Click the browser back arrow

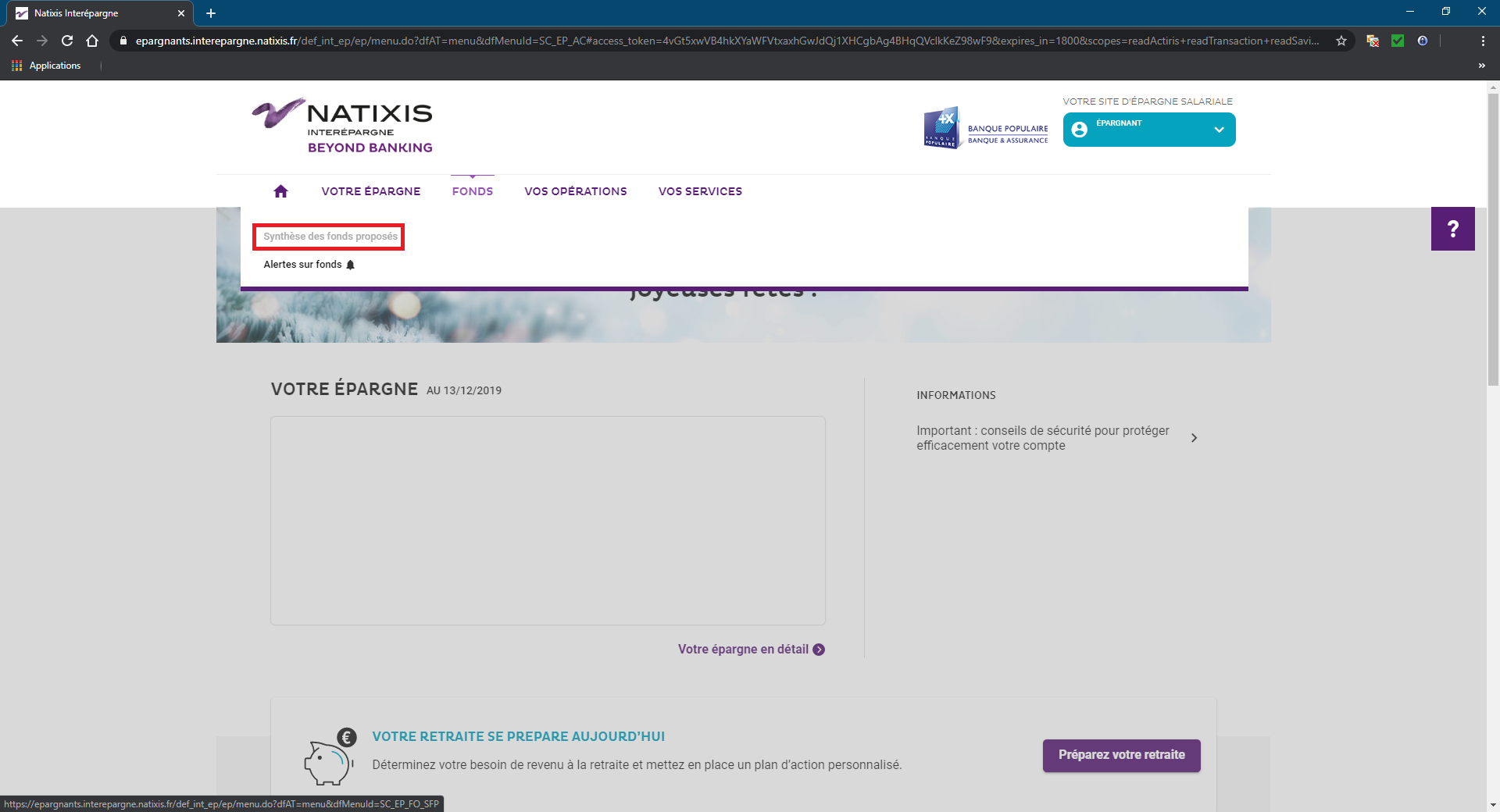17,41
